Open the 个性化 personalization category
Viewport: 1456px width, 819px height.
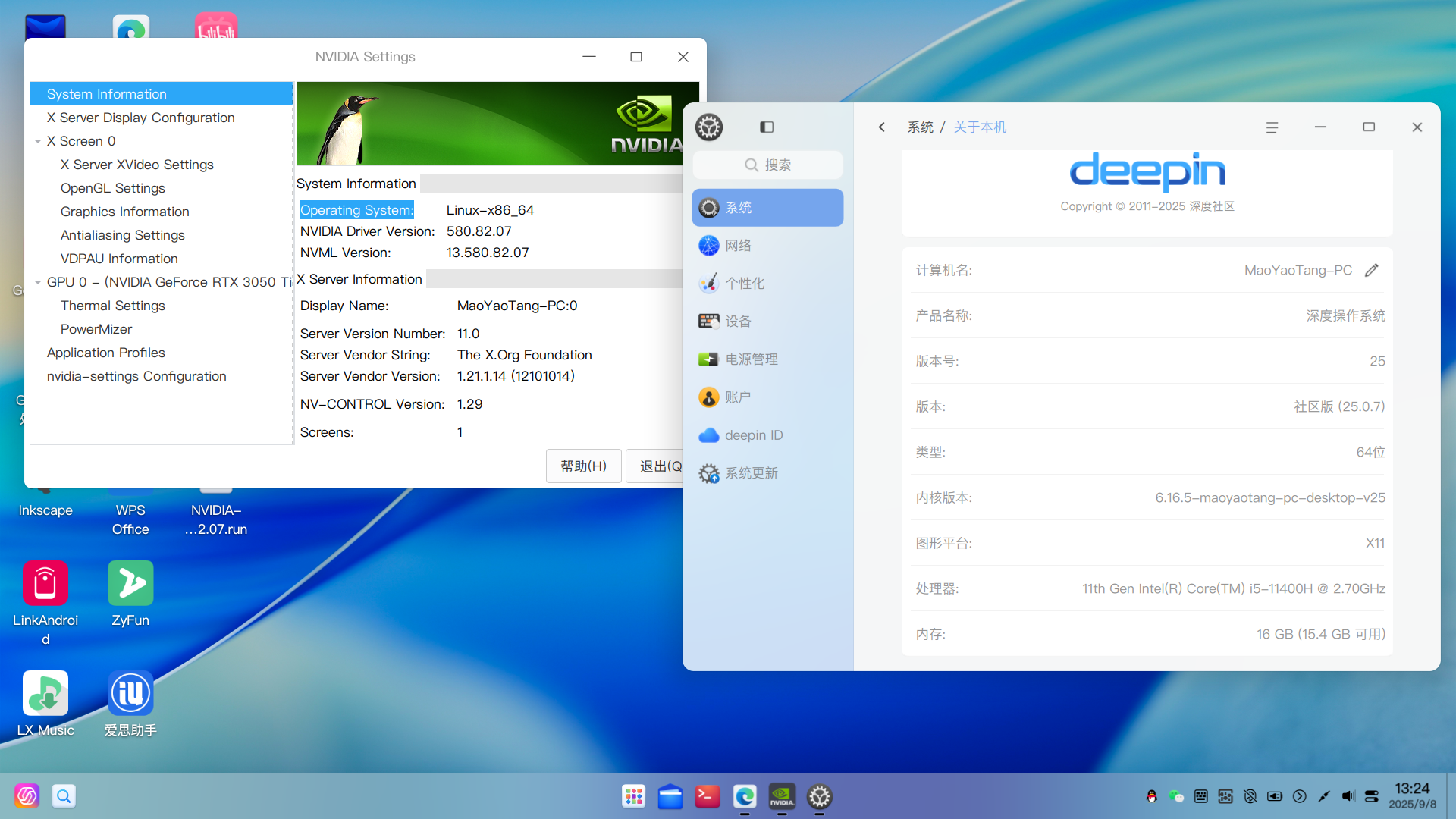click(x=767, y=284)
